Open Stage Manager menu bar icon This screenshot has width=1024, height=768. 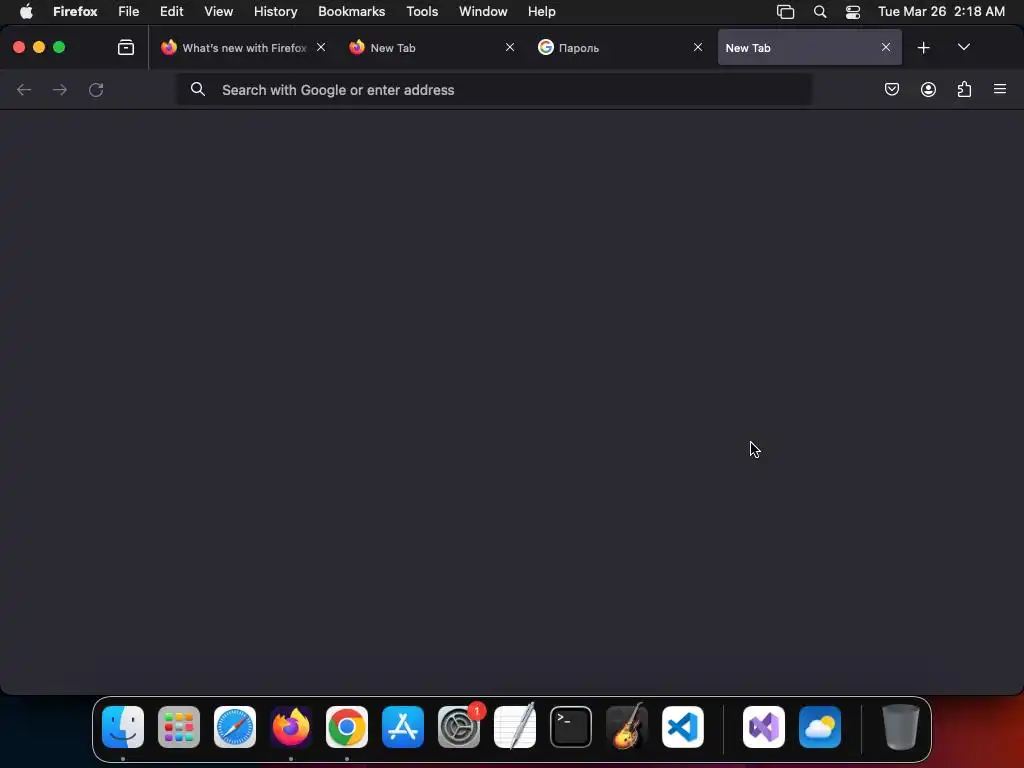point(785,11)
